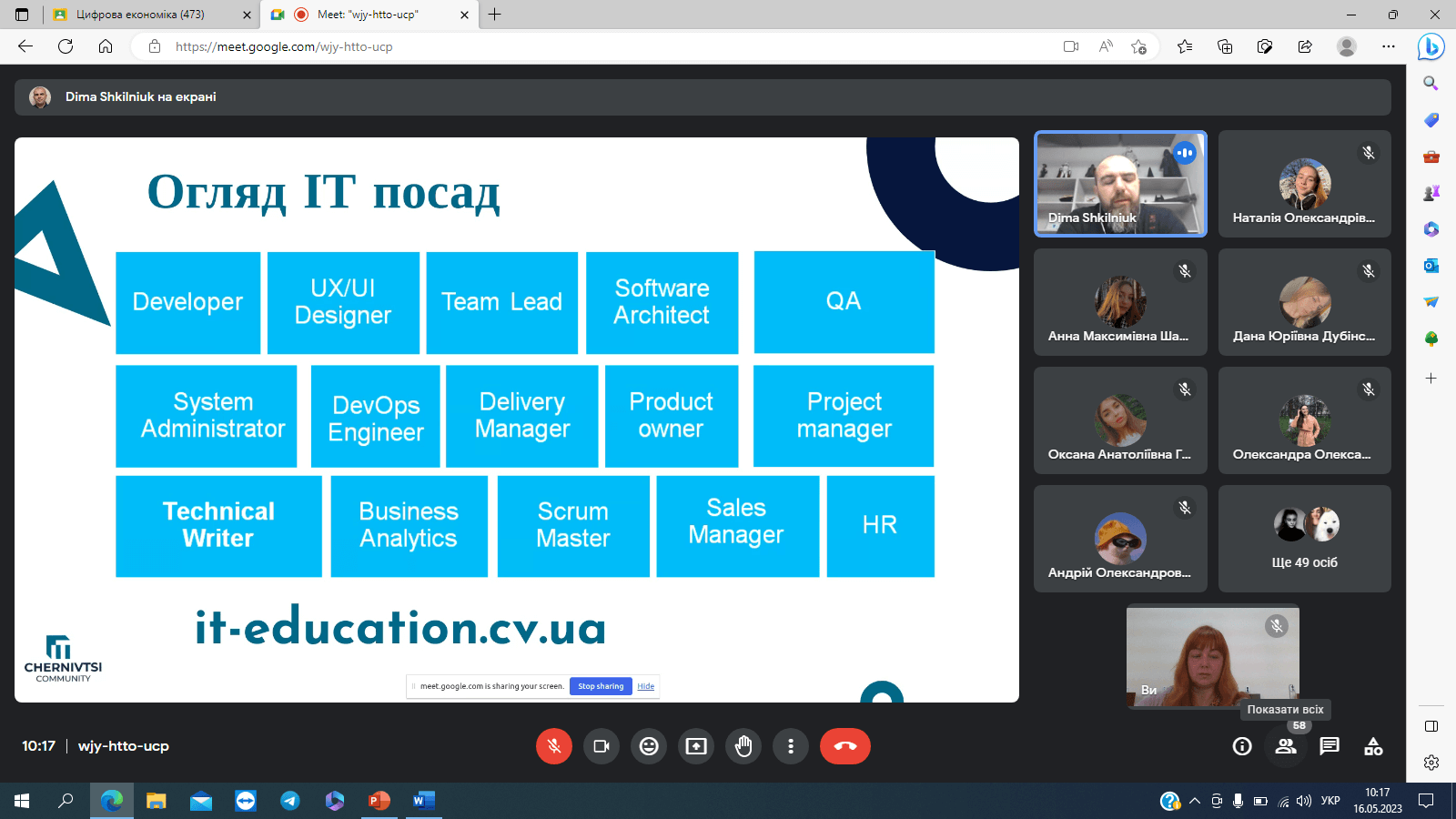Open the emoji reactions panel

coord(649,746)
